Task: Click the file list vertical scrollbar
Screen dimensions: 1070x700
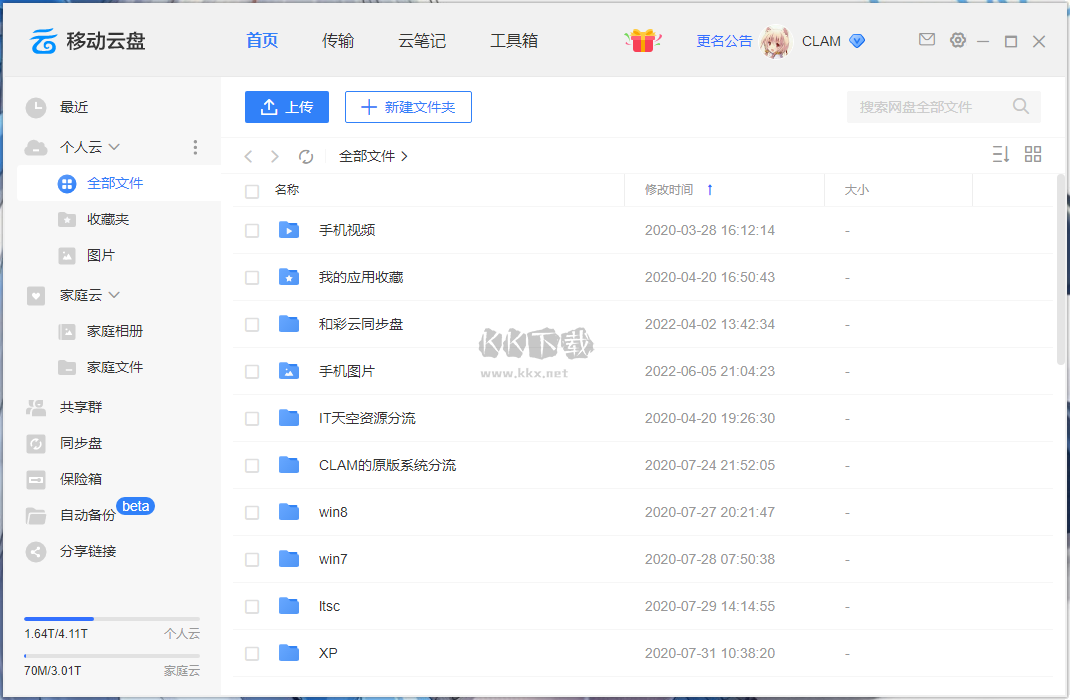Action: (1061, 270)
